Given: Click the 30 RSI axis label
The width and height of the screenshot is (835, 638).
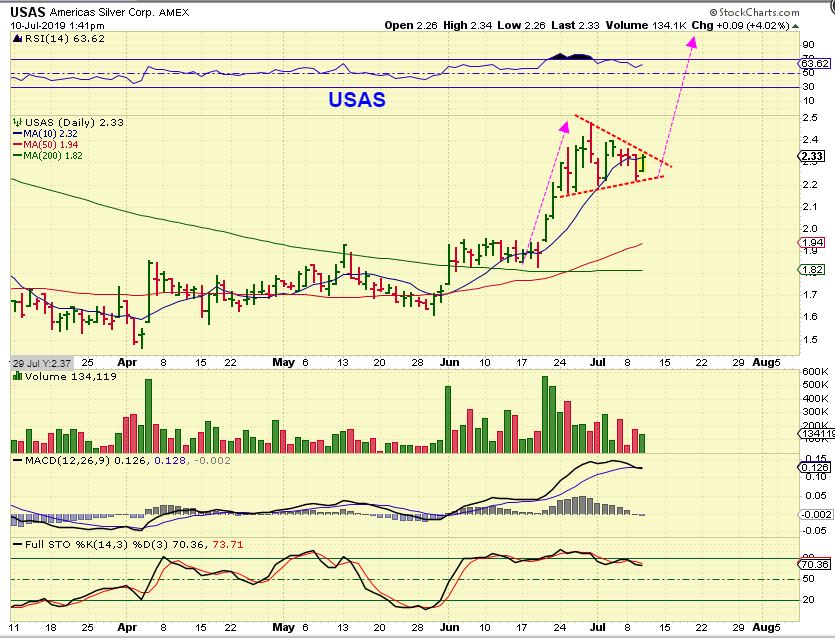Looking at the screenshot, I should pos(808,87).
